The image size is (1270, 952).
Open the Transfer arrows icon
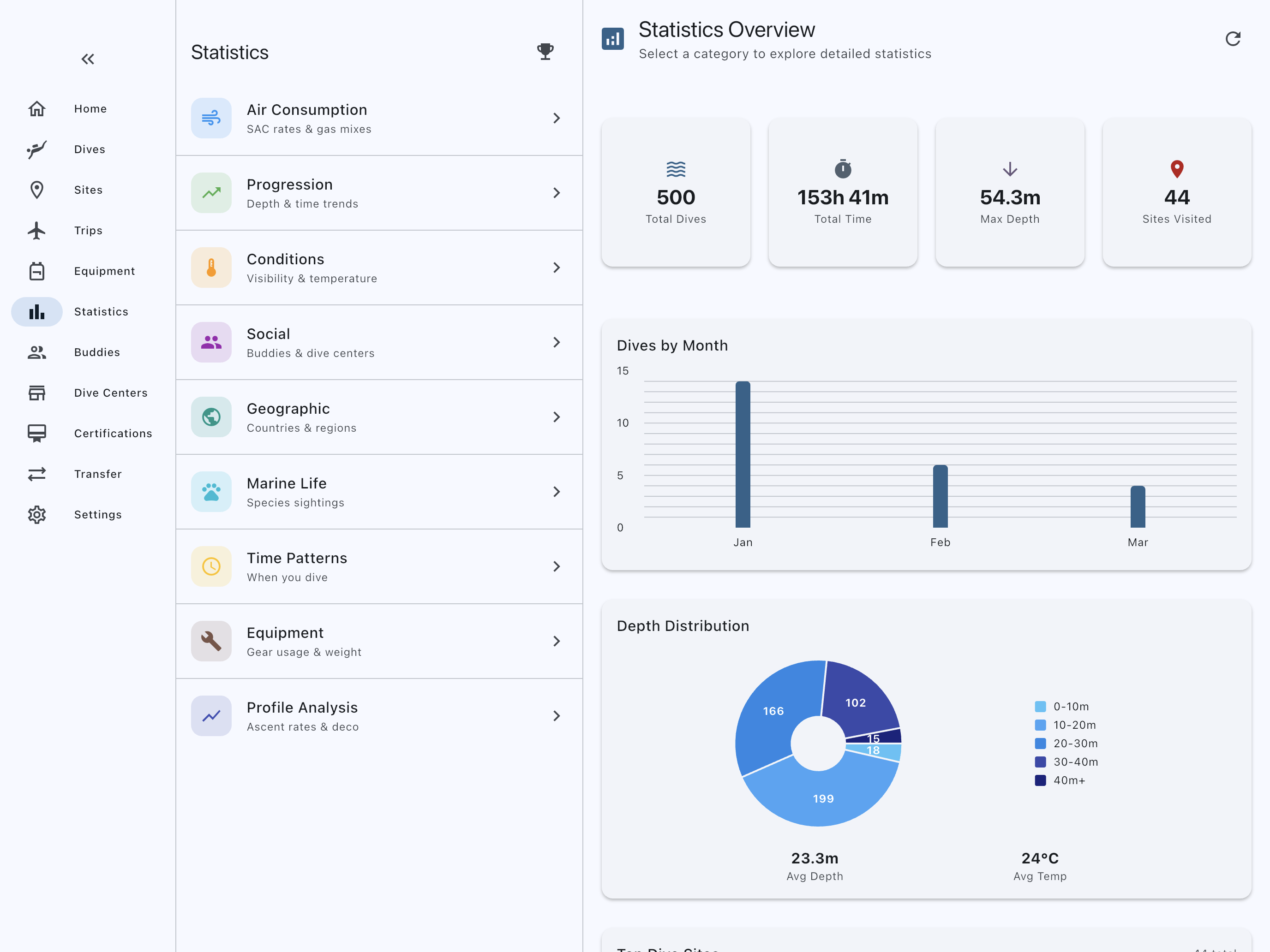click(37, 474)
